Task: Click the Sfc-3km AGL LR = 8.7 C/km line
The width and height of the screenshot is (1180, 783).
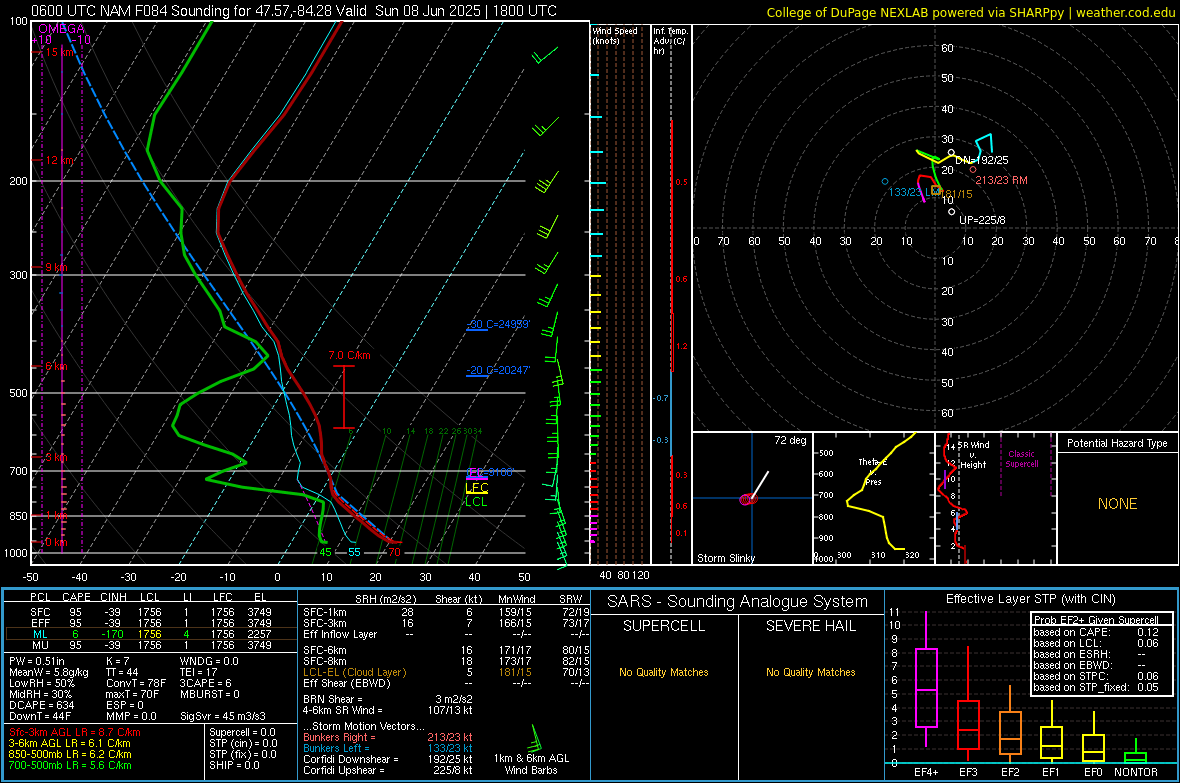Action: pyautogui.click(x=75, y=733)
